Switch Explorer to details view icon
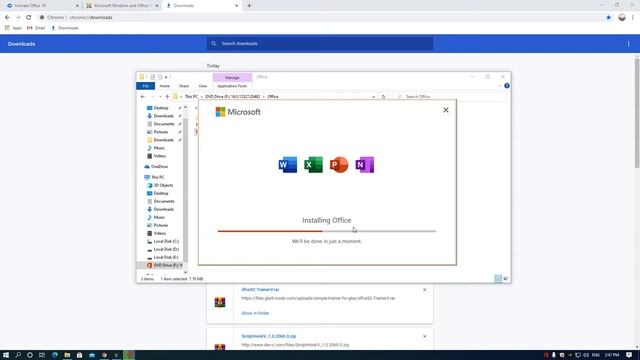This screenshot has height=360, width=640. [498, 279]
